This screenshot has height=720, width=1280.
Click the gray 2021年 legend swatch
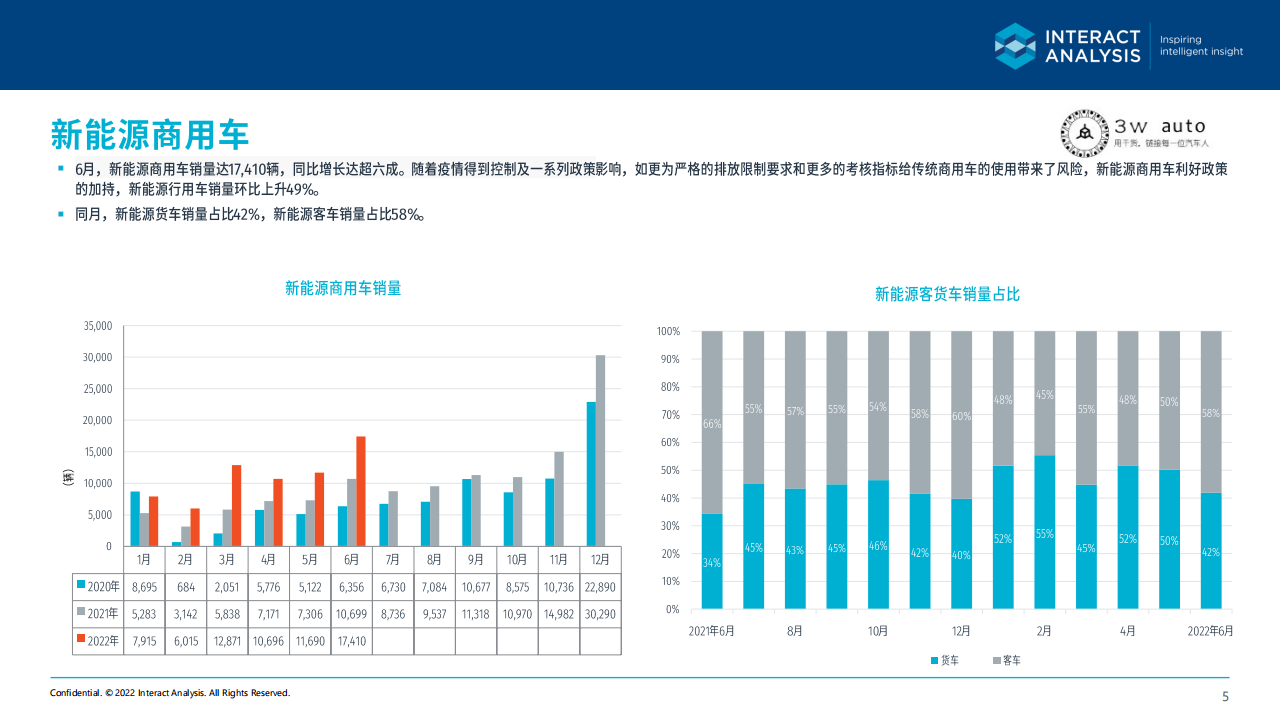pos(82,612)
